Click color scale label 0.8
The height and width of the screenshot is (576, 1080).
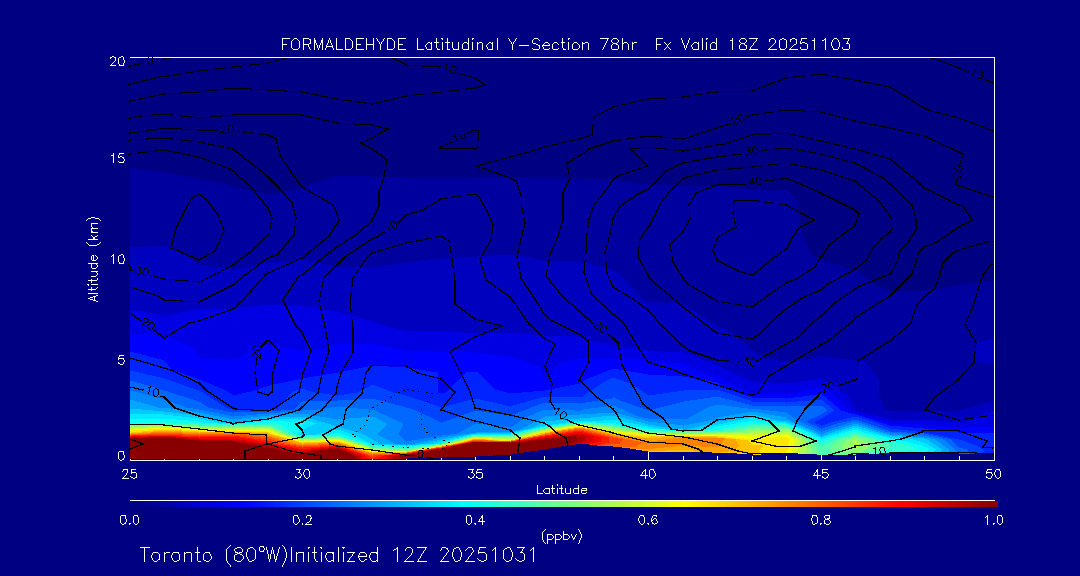click(821, 520)
